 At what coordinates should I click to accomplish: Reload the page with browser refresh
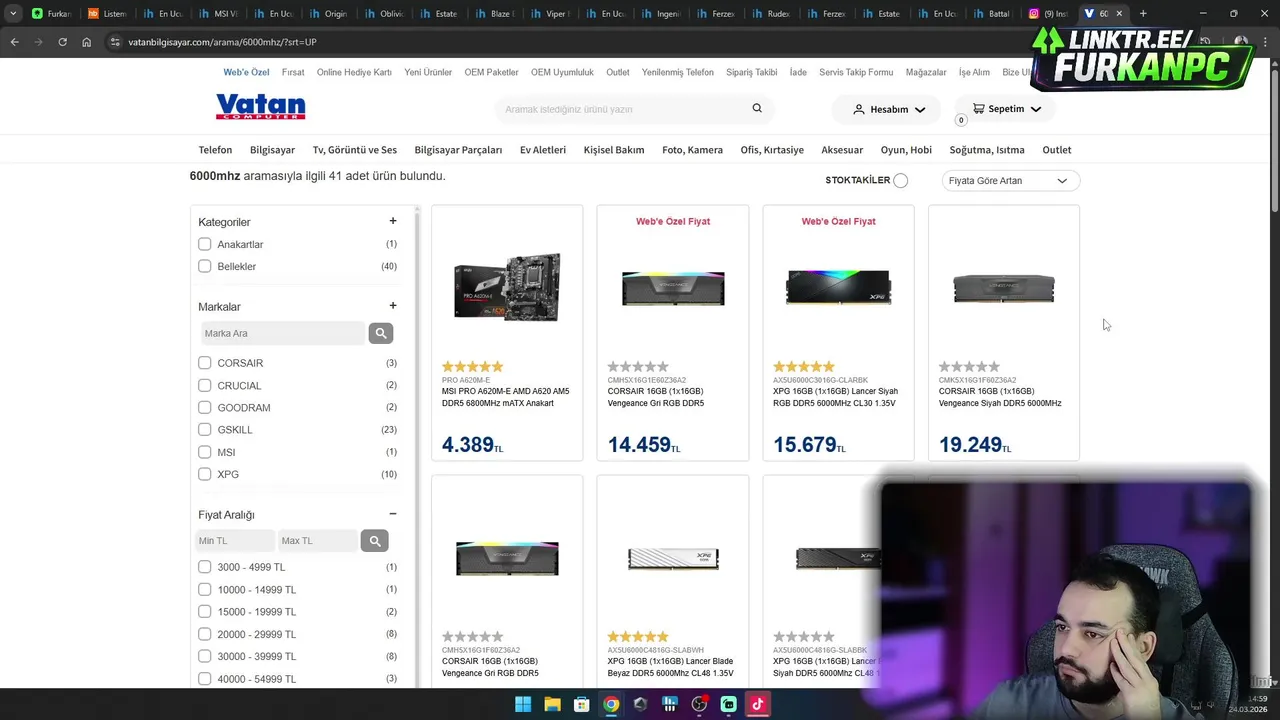point(62,42)
